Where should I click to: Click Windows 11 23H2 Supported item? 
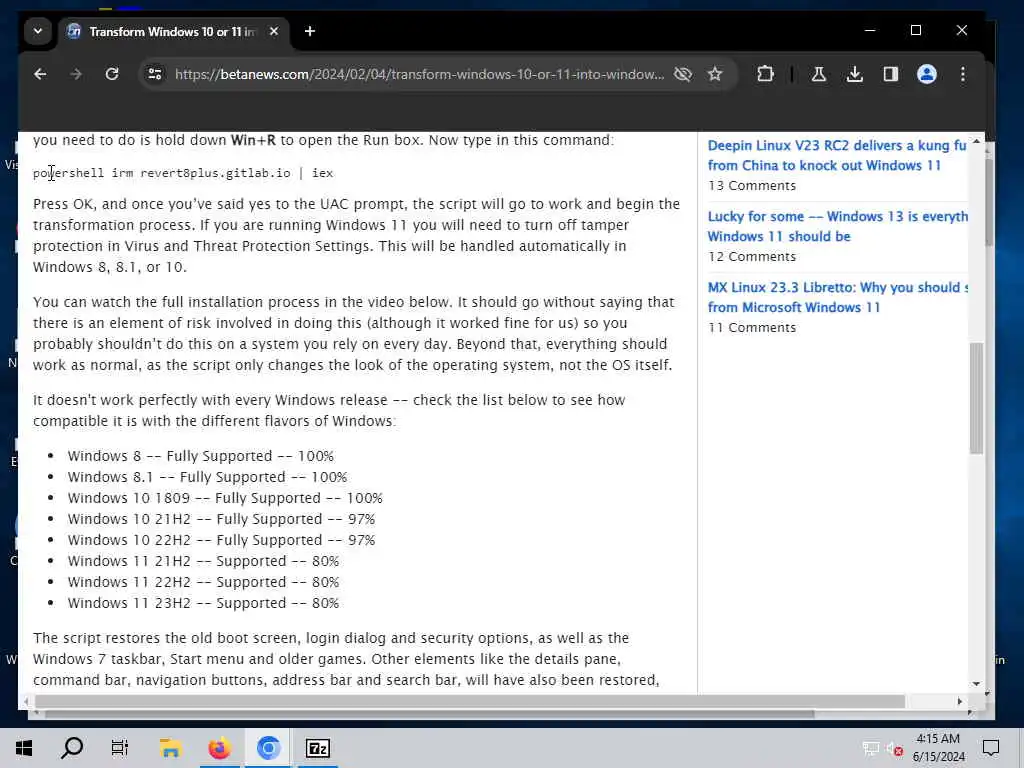tap(203, 603)
